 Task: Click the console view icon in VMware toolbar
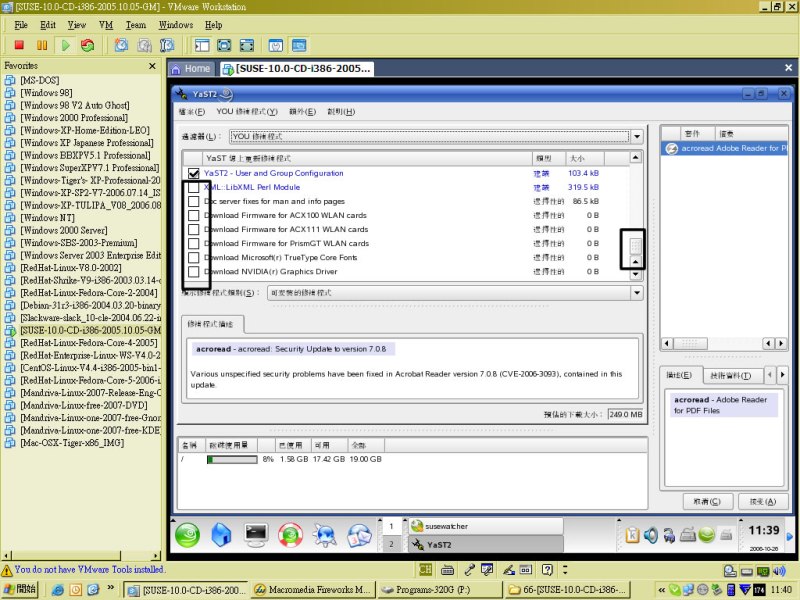[x=299, y=45]
